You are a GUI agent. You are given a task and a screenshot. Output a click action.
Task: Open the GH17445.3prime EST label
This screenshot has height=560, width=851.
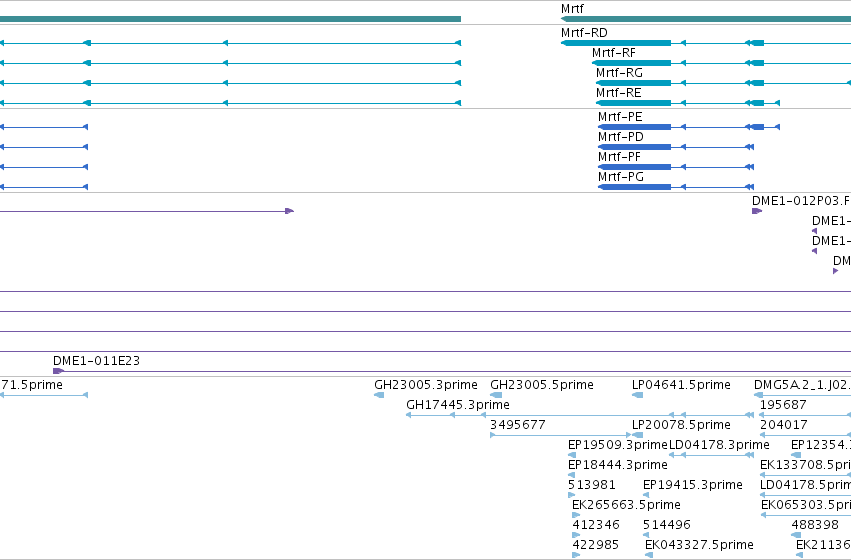458,405
